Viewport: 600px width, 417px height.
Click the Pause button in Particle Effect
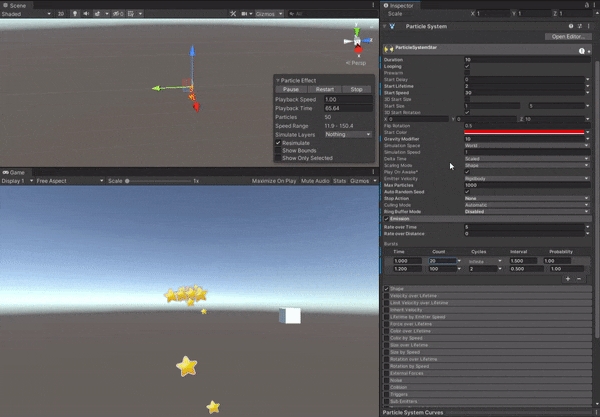pyautogui.click(x=291, y=89)
